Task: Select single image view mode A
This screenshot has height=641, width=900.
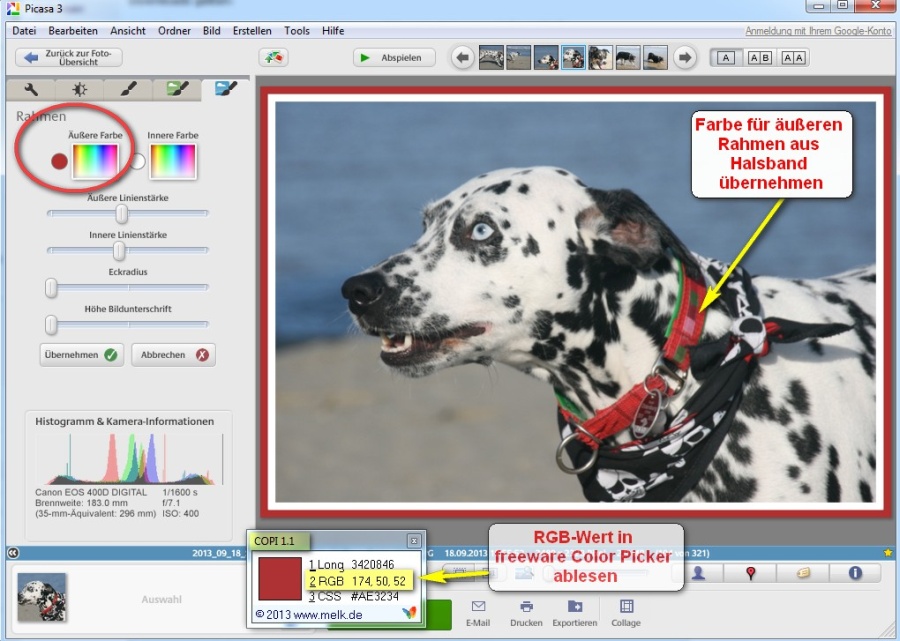Action: click(726, 57)
